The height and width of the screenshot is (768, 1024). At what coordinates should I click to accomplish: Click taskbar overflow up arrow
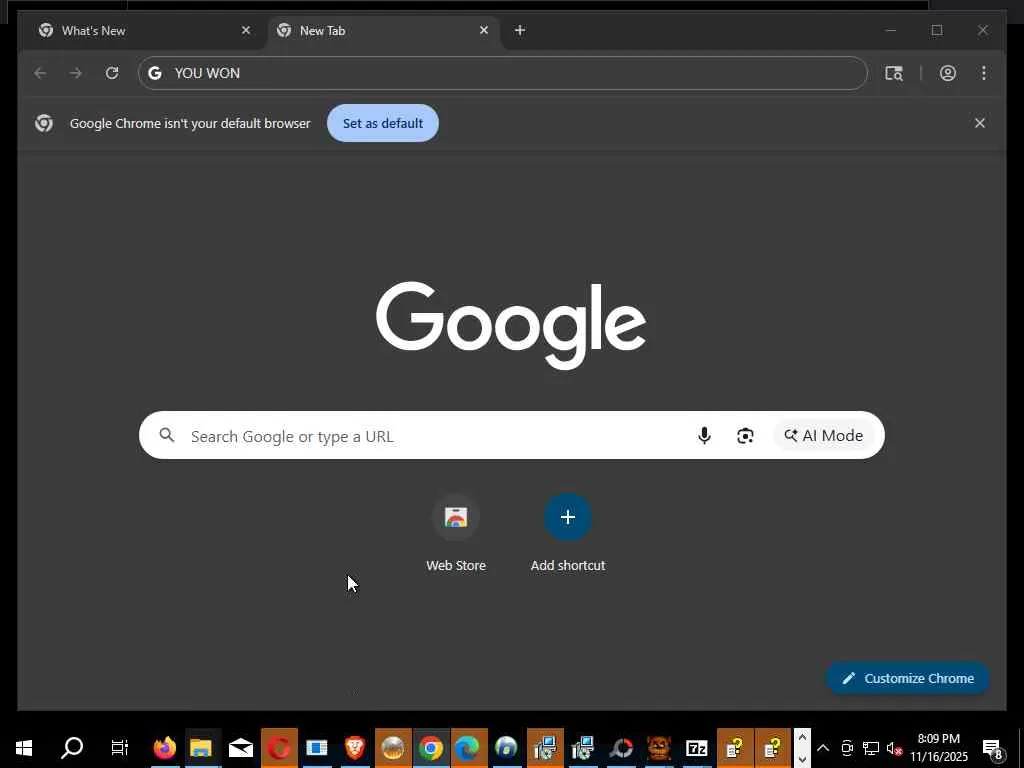[803, 737]
